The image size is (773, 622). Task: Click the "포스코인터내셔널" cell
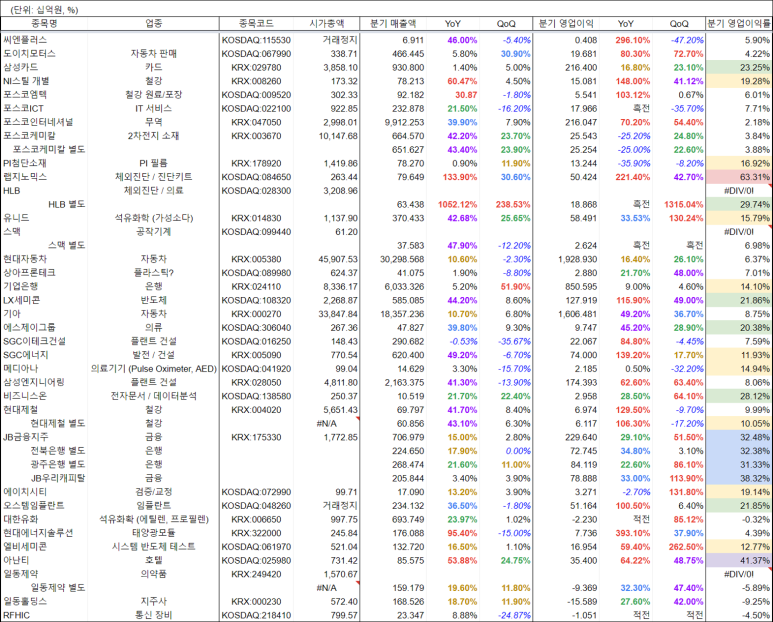click(38, 122)
